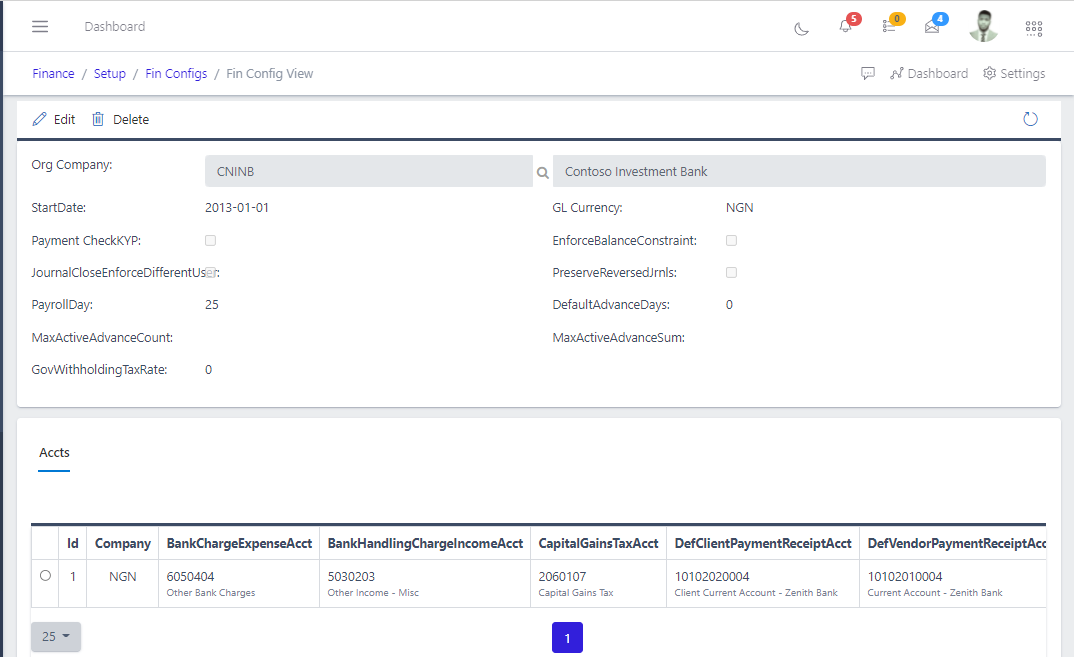Enable the Payment CheckKYP checkbox
This screenshot has width=1074, height=657.
pos(210,240)
